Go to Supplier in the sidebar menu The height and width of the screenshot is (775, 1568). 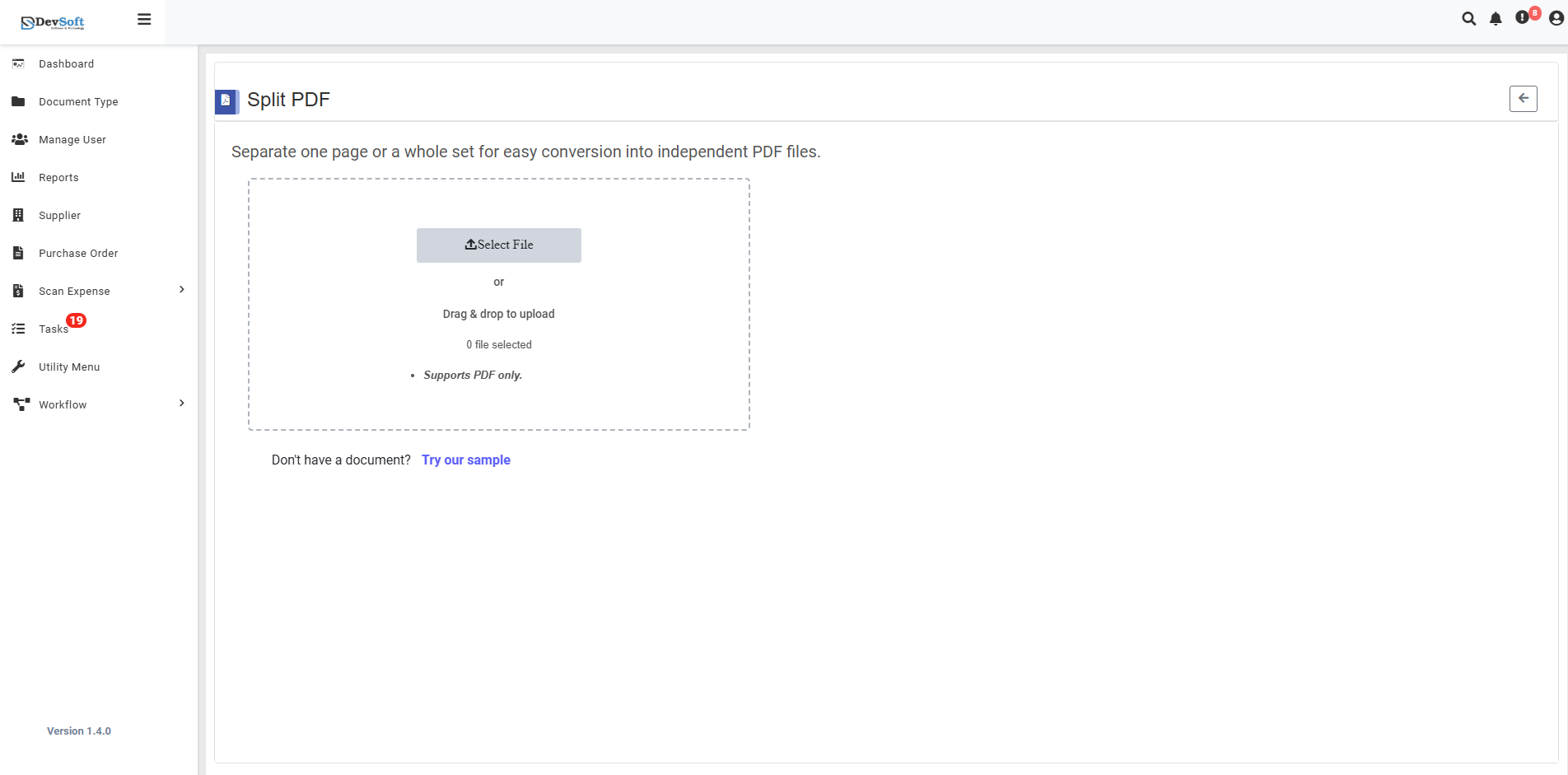pyautogui.click(x=58, y=215)
